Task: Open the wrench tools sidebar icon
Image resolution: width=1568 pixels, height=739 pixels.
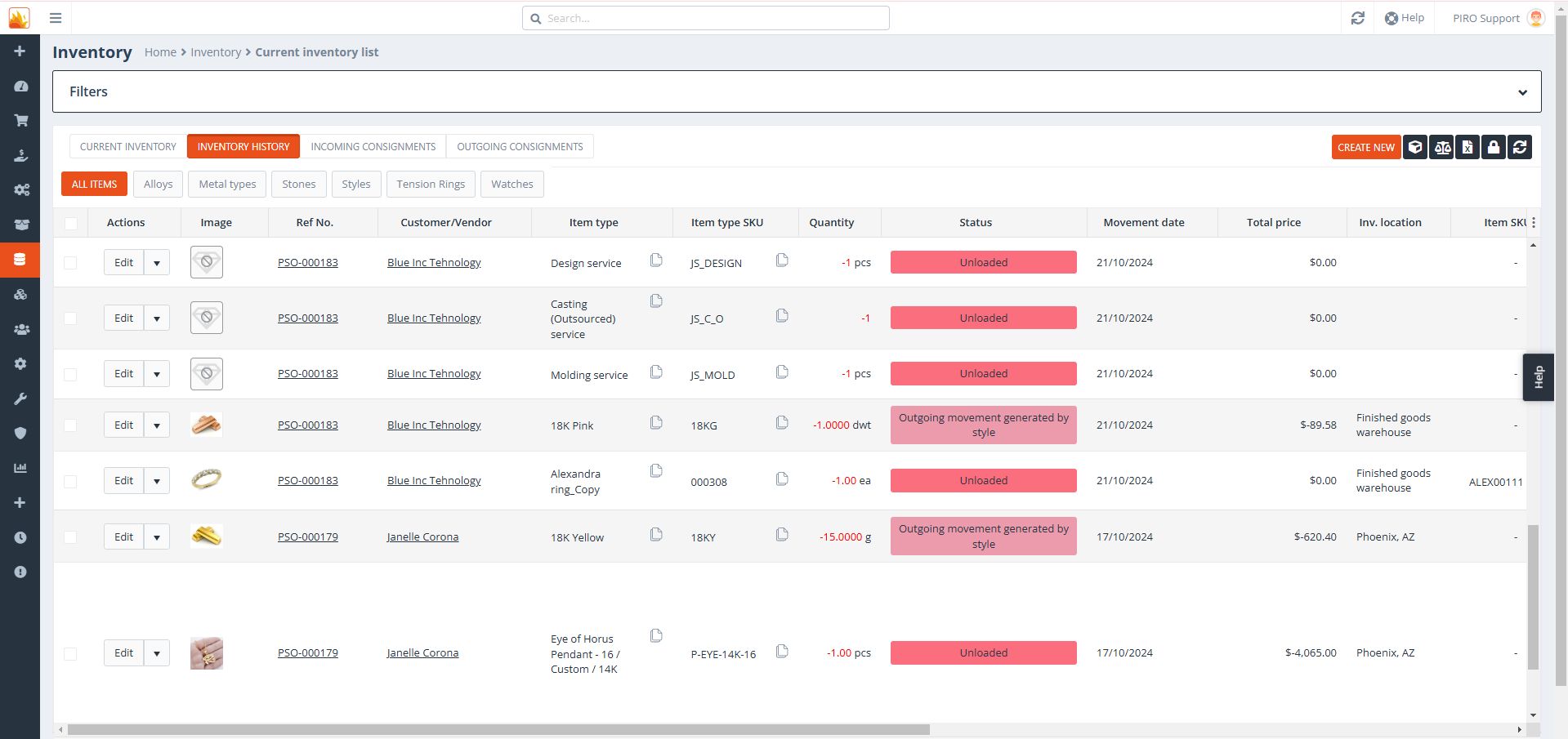Action: coord(20,398)
